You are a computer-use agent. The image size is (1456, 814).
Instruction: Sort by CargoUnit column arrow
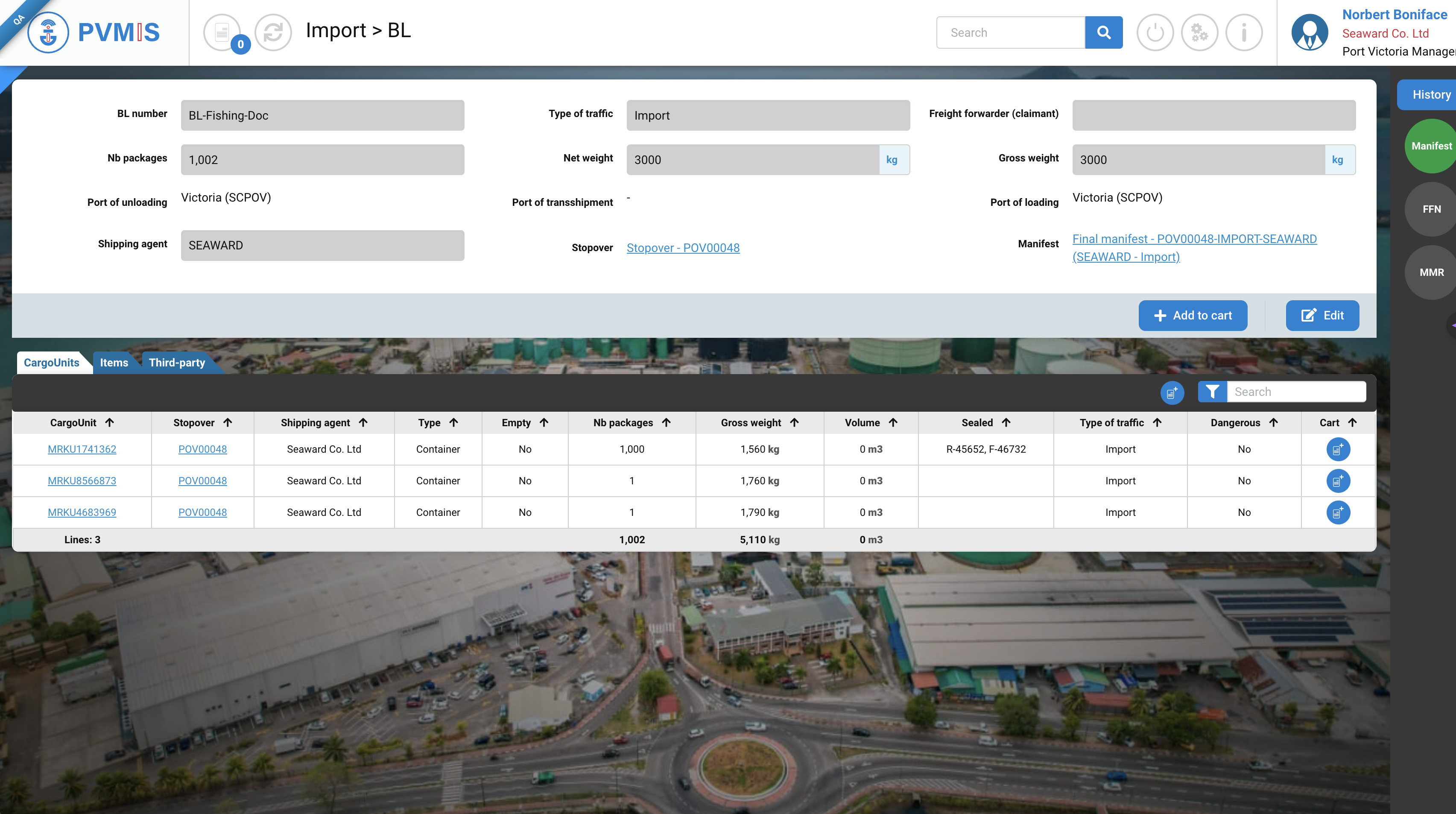110,422
